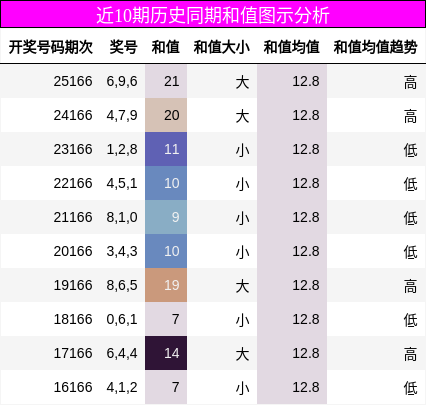Click 小 size label in row 16166

[x=242, y=388]
